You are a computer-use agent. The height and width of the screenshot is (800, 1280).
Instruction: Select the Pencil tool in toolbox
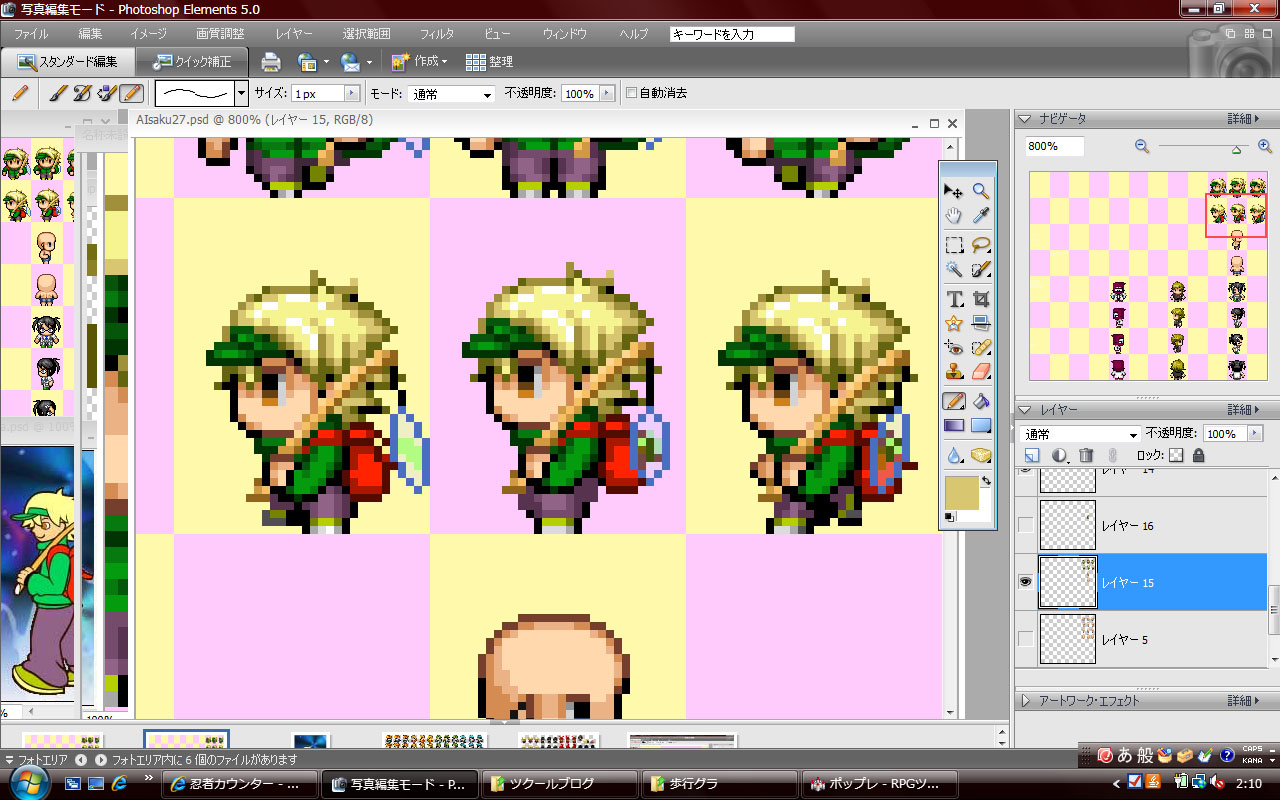(x=954, y=402)
